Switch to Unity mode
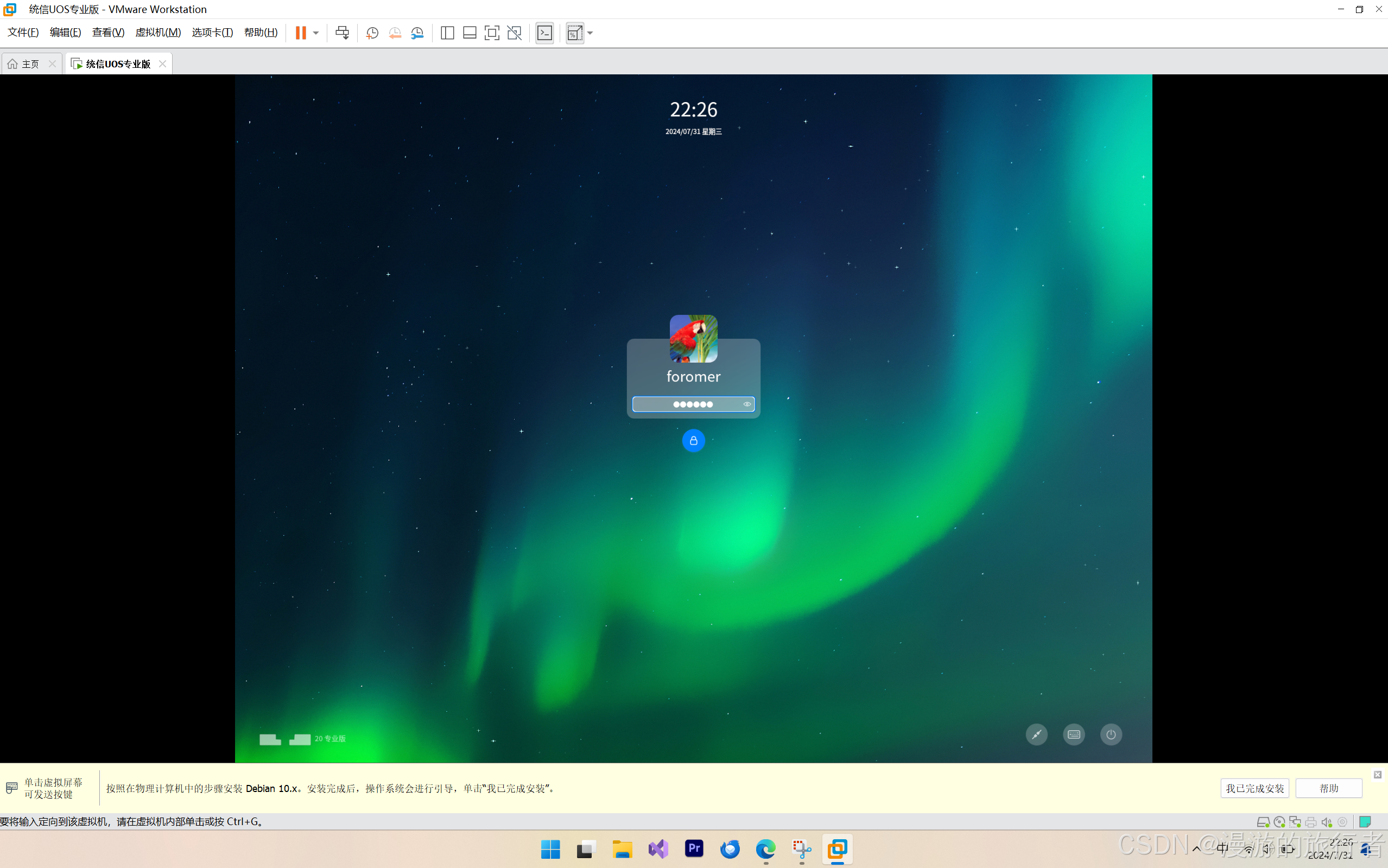 coord(515,33)
